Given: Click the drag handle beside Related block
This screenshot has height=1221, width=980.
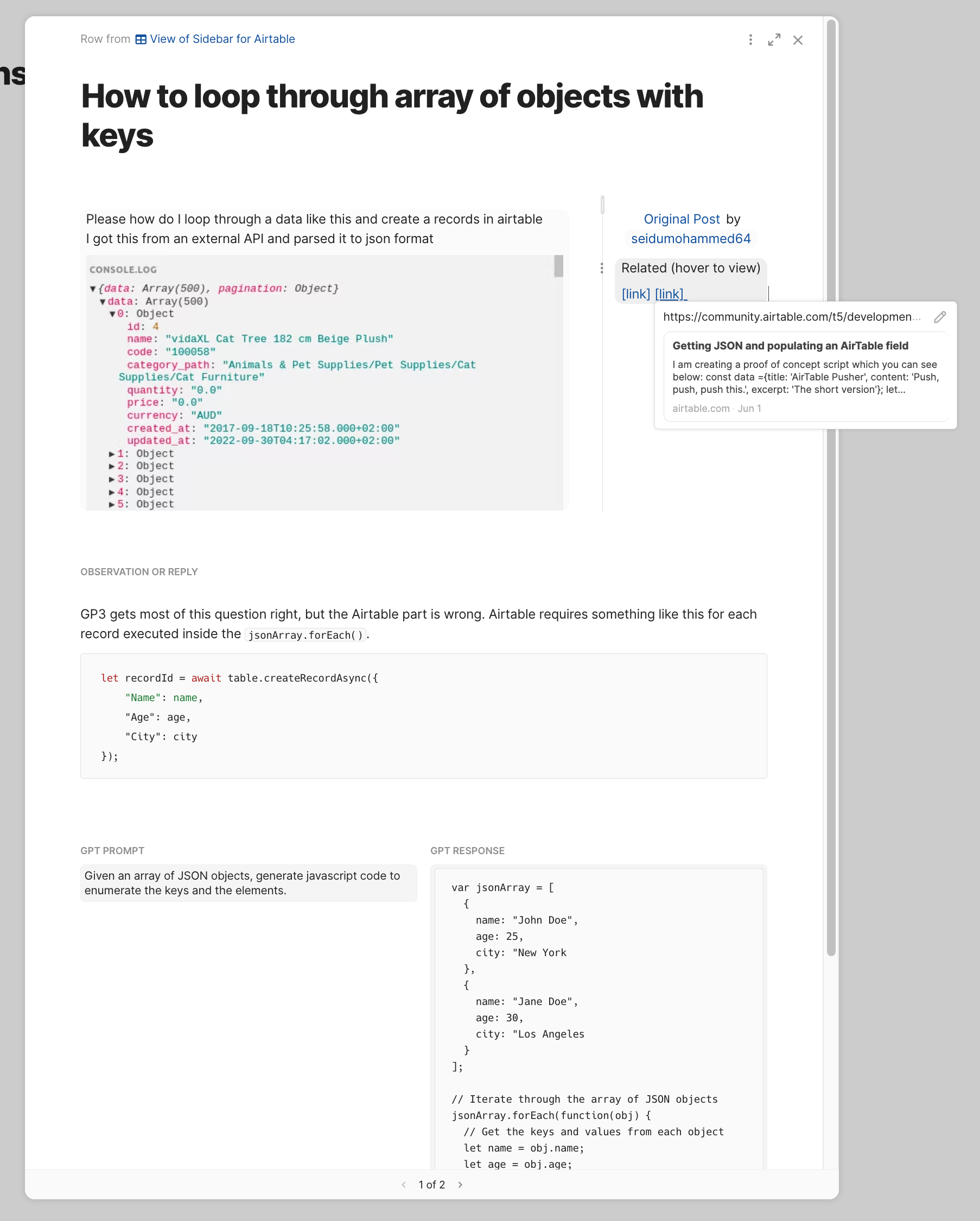Looking at the screenshot, I should pos(601,268).
